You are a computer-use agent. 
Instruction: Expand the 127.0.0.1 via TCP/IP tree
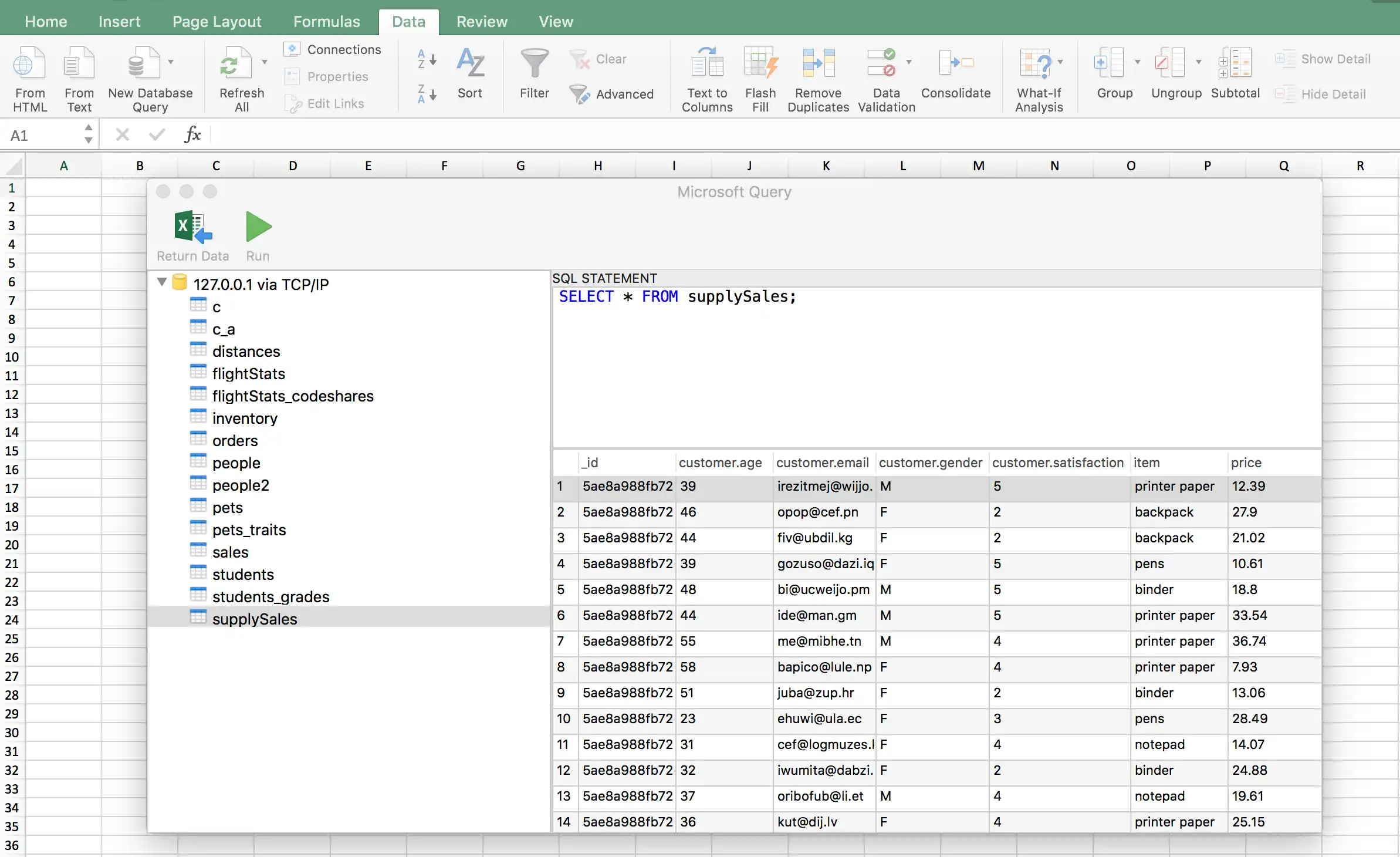point(162,283)
